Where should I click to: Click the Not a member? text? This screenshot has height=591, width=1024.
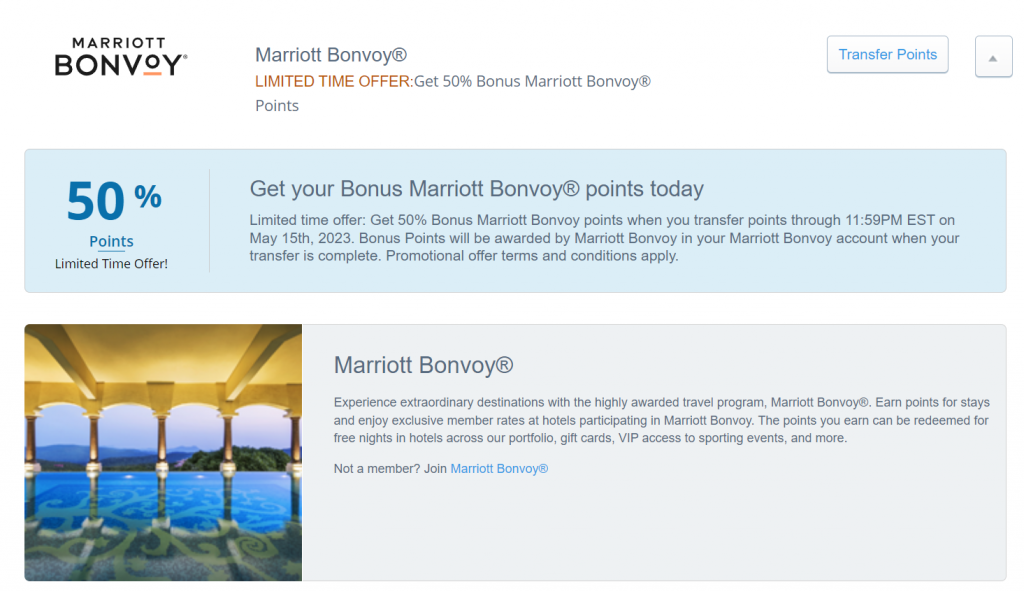390,468
